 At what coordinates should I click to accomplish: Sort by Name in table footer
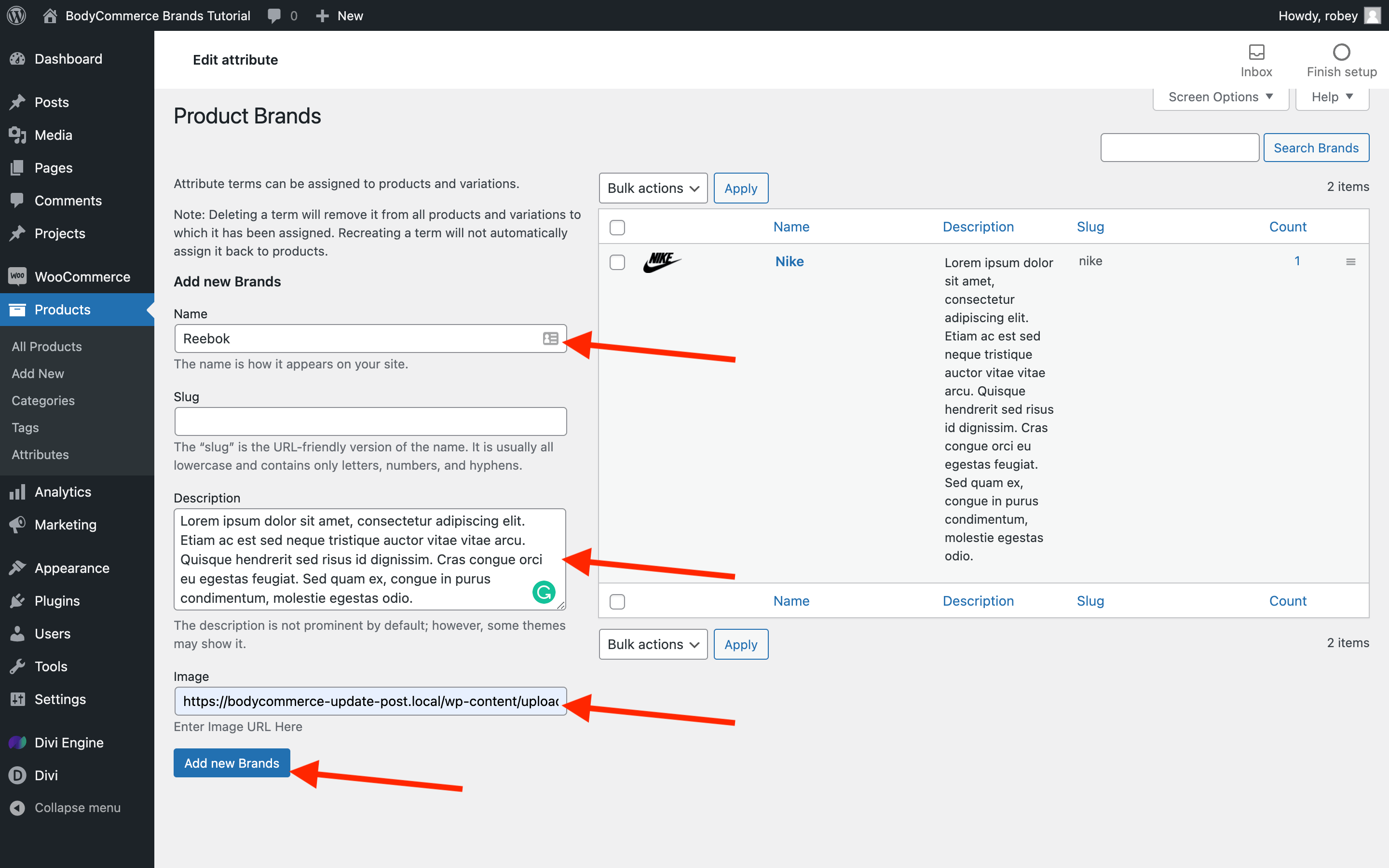791,601
